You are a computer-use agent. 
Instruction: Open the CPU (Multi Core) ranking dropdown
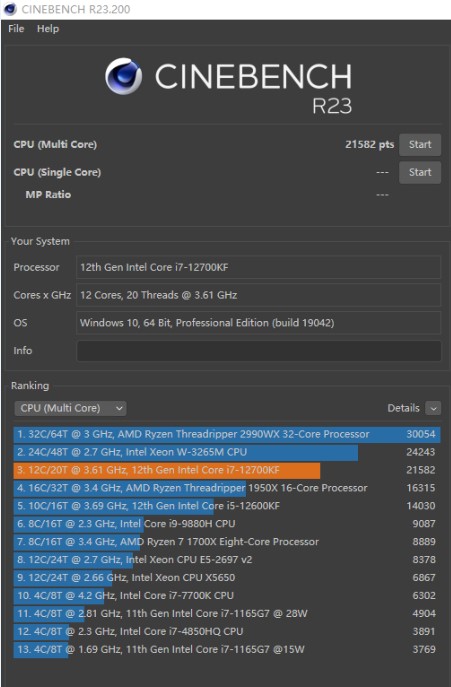pos(71,408)
